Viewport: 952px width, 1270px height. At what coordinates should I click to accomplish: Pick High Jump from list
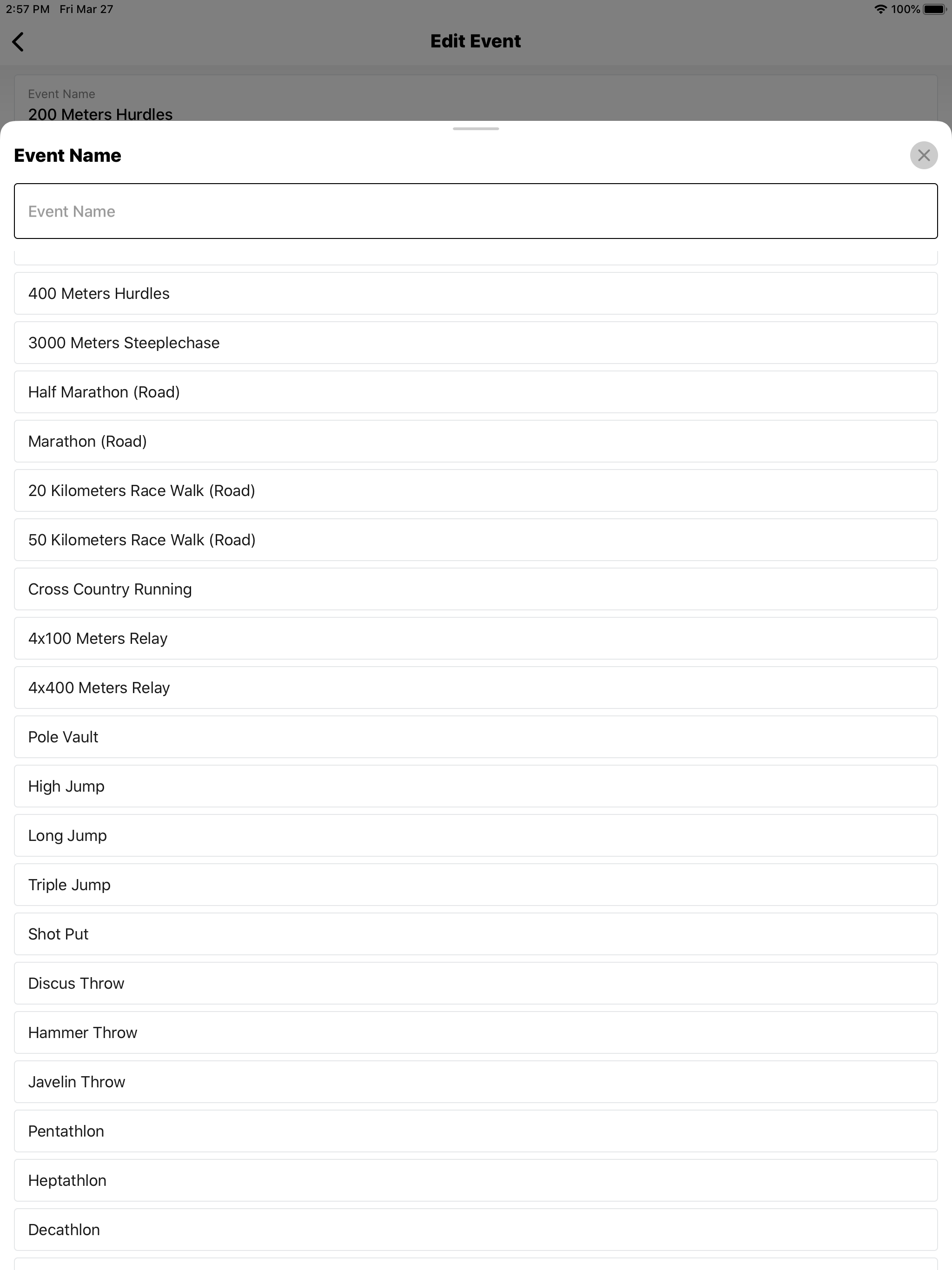476,786
